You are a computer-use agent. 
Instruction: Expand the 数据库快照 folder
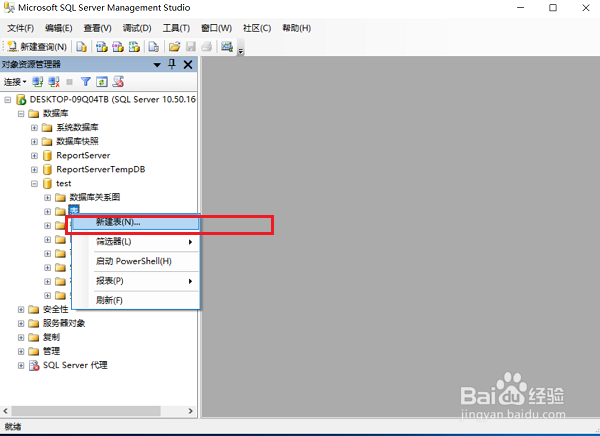click(34, 142)
